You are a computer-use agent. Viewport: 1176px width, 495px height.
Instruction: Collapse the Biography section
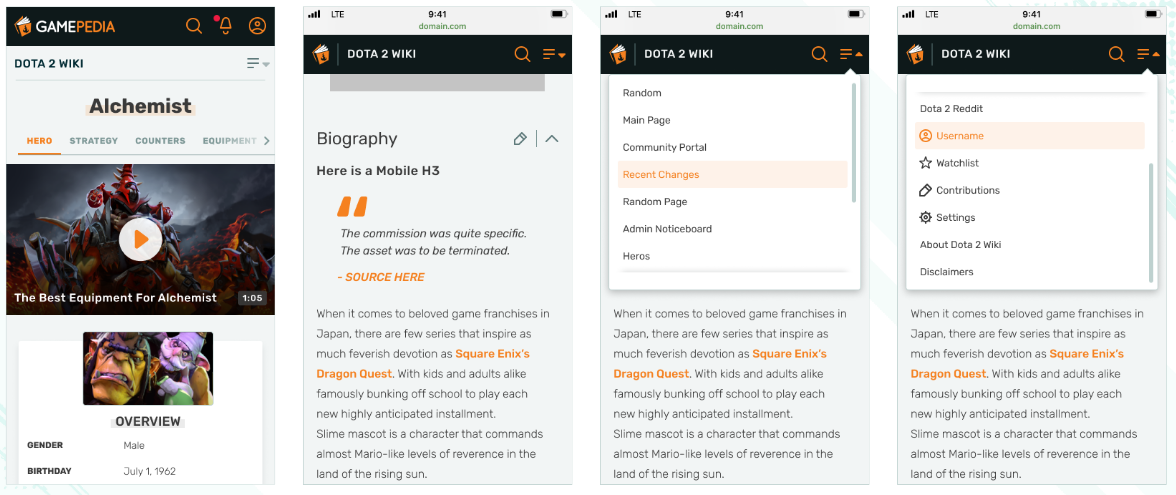(x=552, y=139)
